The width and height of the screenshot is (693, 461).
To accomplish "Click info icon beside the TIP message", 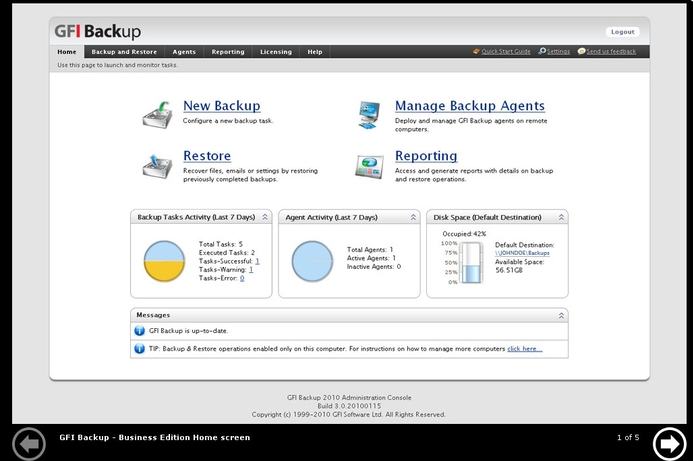I will [139, 349].
